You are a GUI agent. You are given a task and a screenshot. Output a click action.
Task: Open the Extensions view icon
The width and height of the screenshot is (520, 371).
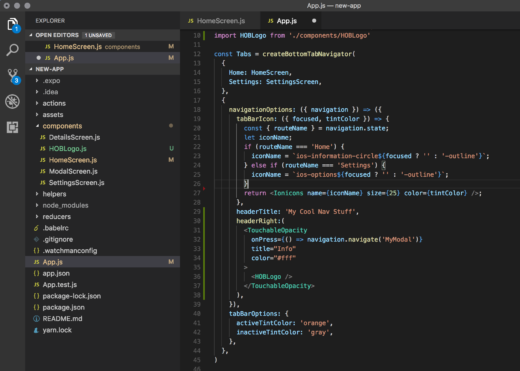(12, 127)
